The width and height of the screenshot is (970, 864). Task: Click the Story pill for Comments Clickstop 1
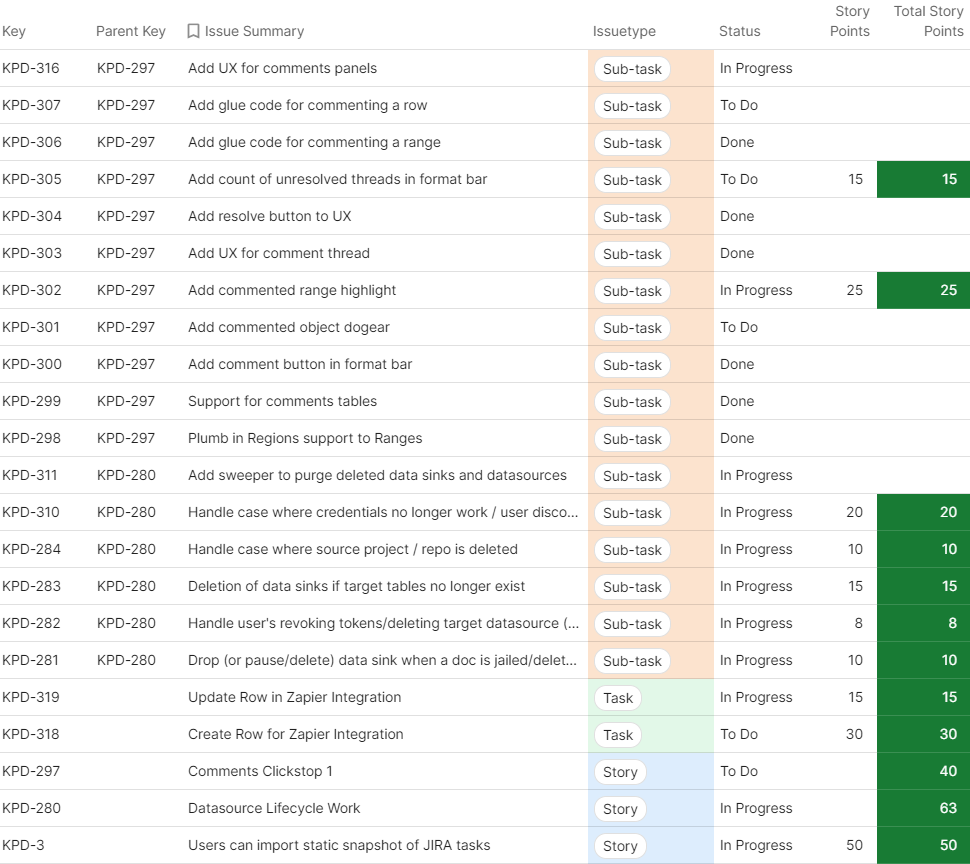(x=620, y=772)
